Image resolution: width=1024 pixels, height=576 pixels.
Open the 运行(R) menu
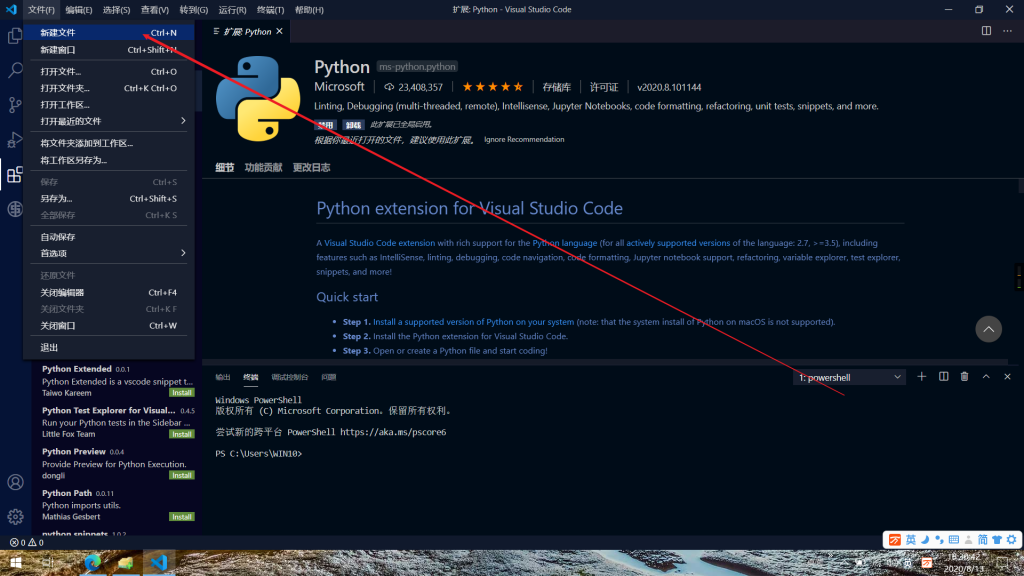pyautogui.click(x=232, y=10)
